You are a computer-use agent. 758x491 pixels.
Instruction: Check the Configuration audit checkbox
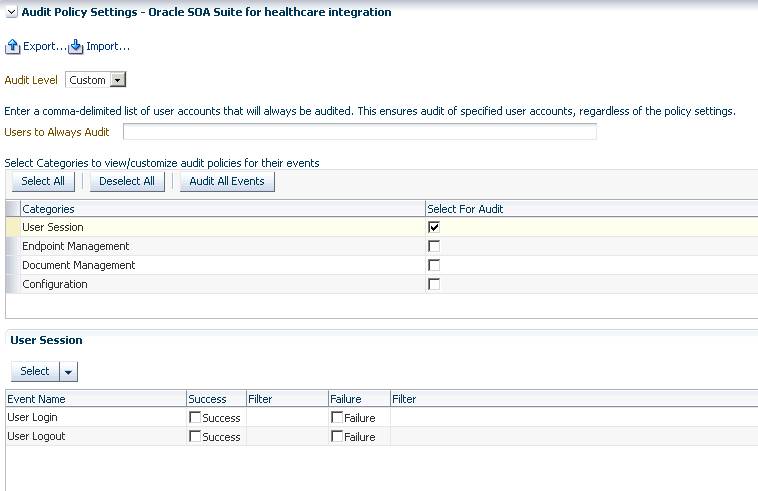434,284
